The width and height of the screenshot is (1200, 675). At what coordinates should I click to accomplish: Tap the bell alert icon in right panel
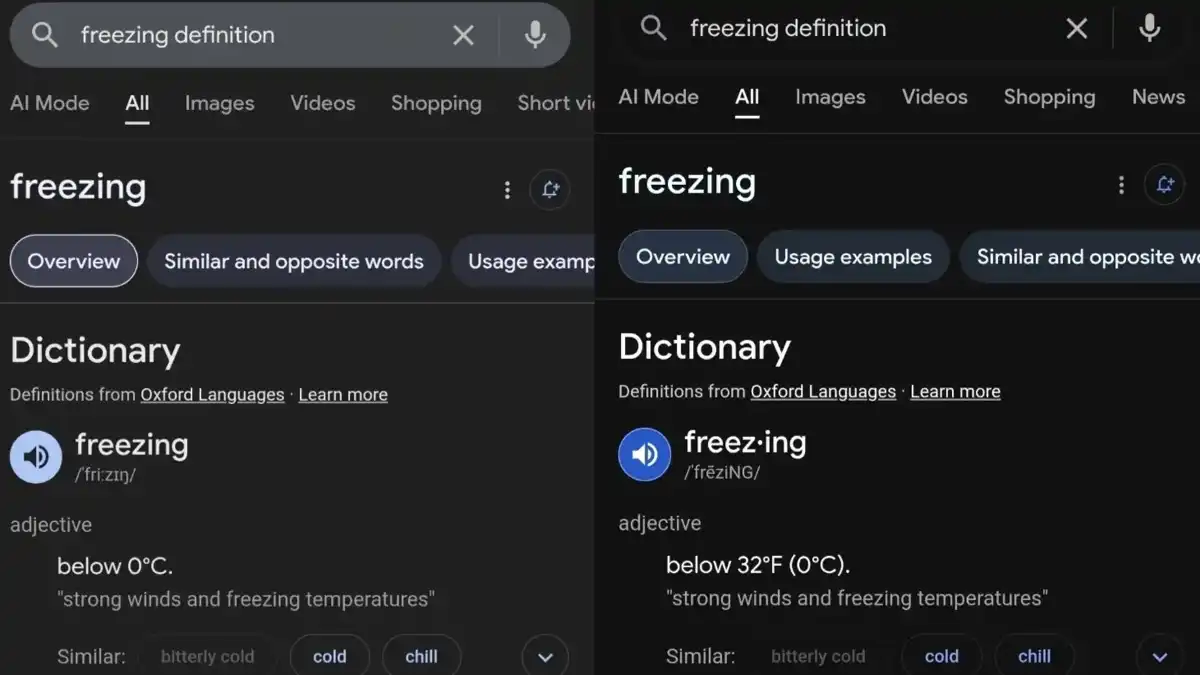[x=1164, y=185]
